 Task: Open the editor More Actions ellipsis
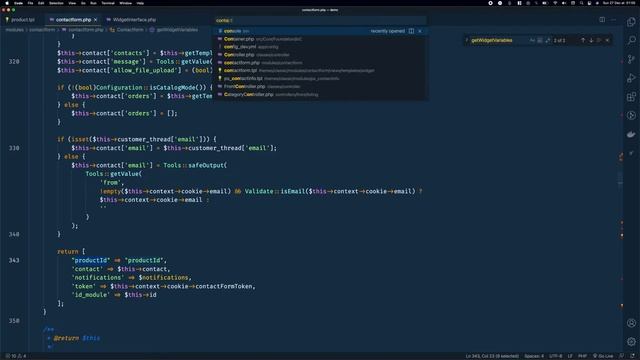[613, 20]
